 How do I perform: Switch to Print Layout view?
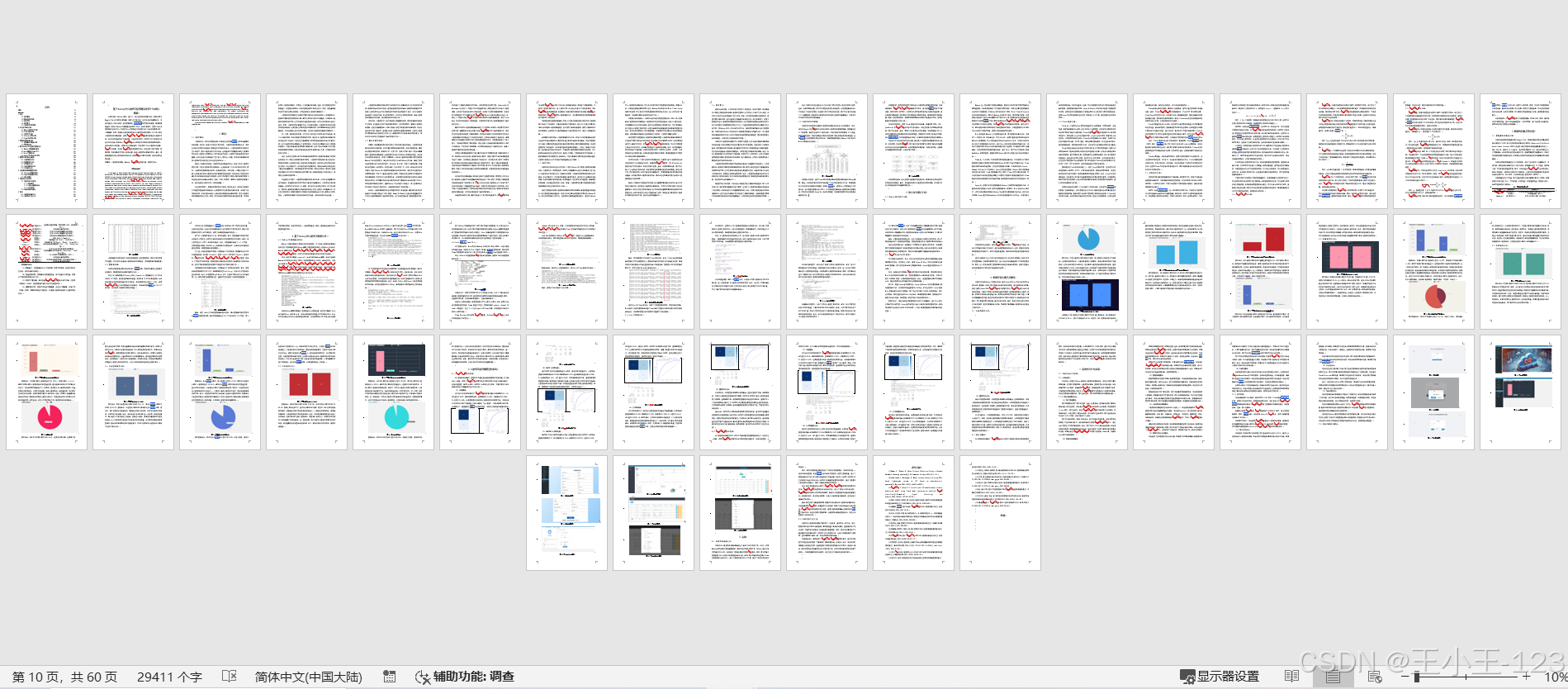point(1333,676)
